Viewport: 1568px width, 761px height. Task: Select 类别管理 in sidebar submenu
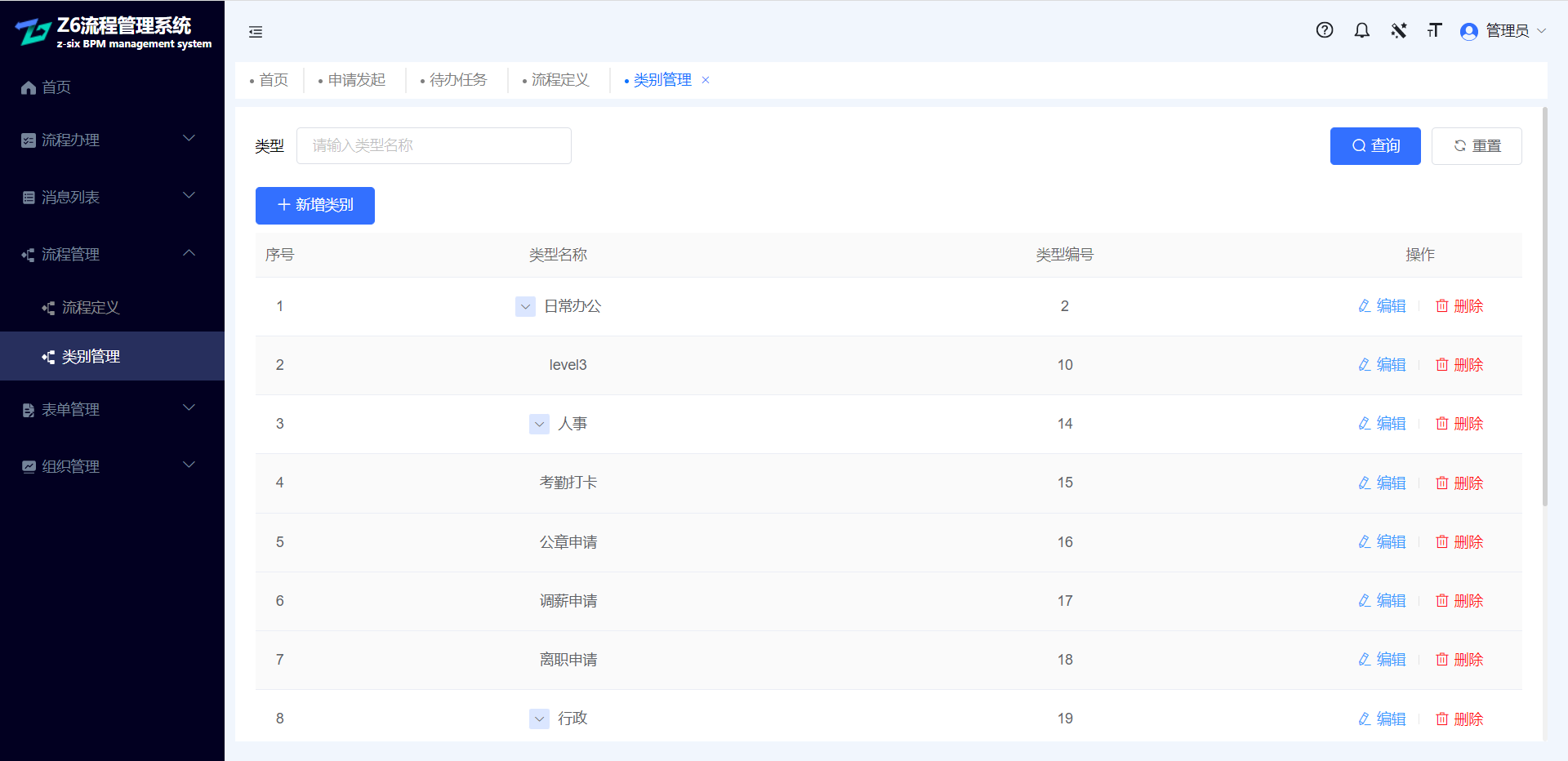[112, 357]
